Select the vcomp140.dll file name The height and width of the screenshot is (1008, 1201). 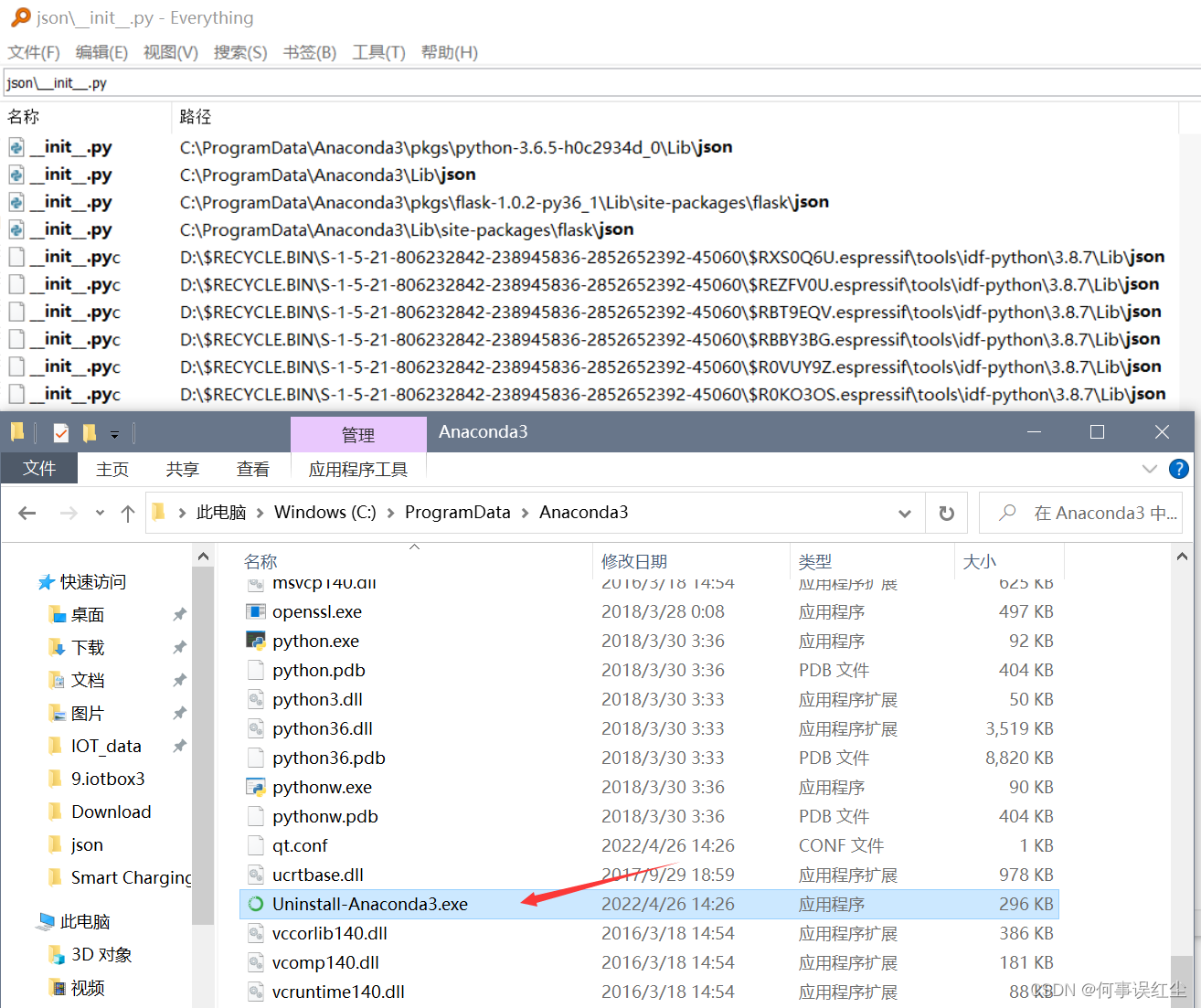[x=325, y=962]
